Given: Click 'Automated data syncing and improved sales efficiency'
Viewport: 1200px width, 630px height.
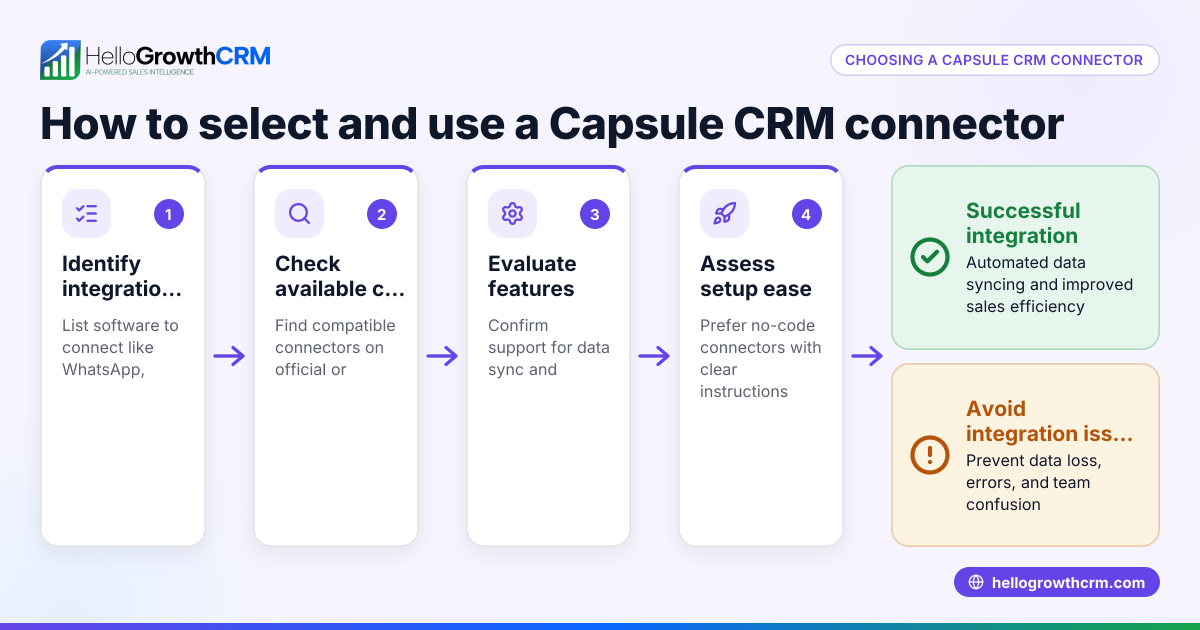Looking at the screenshot, I should point(1050,284).
